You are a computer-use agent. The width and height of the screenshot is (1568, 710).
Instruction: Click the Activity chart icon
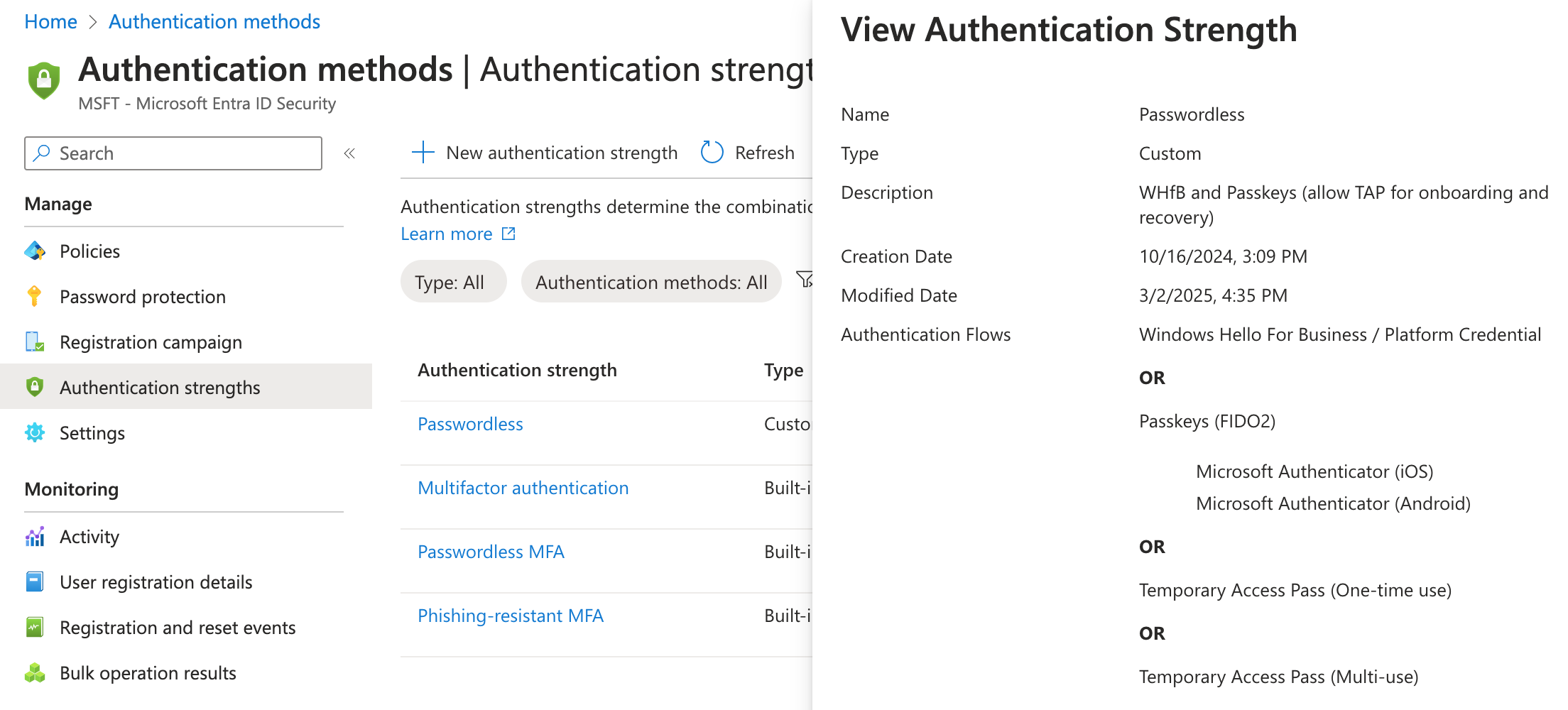[x=35, y=537]
